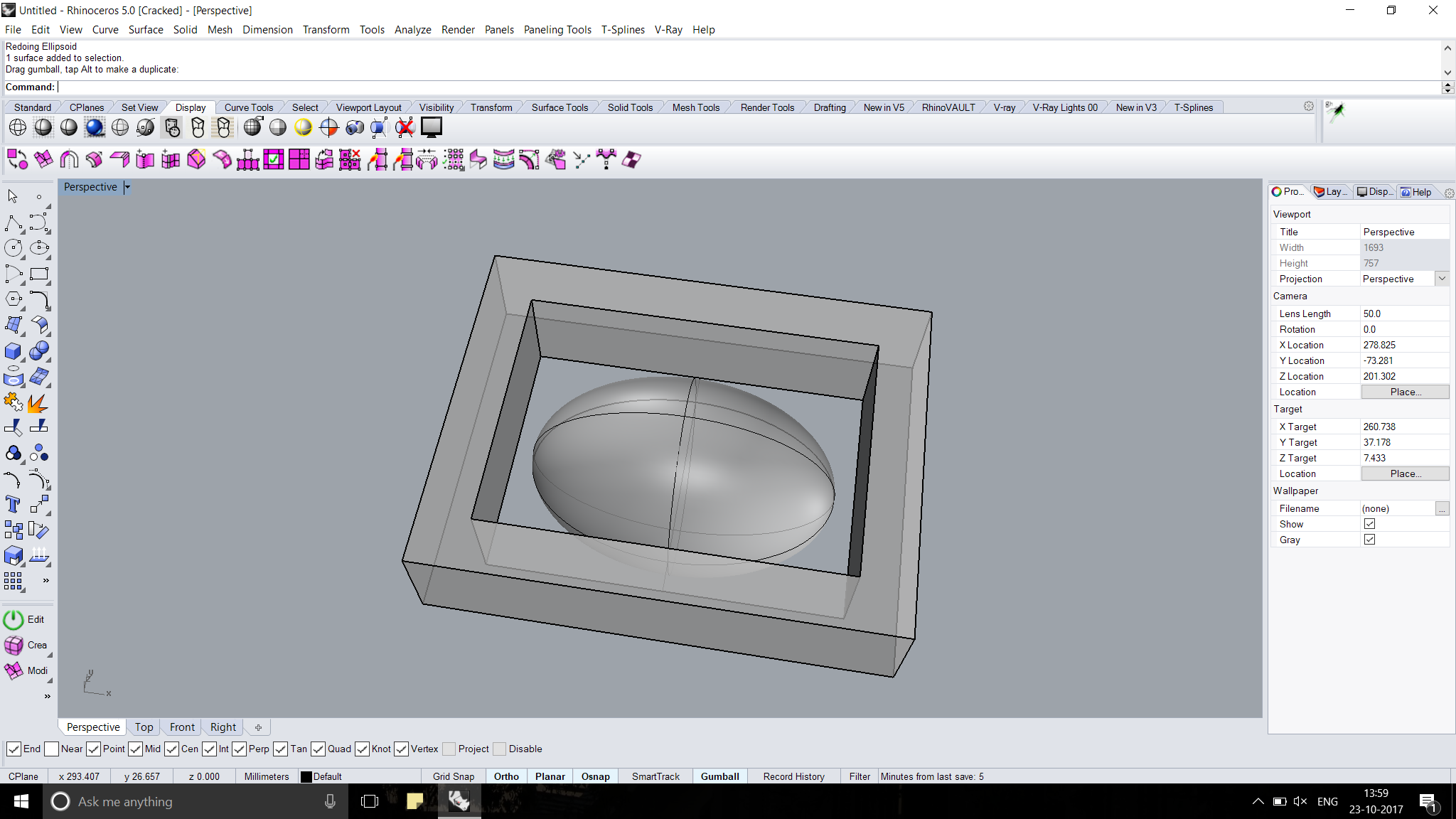Choose the Text object tool

click(14, 505)
